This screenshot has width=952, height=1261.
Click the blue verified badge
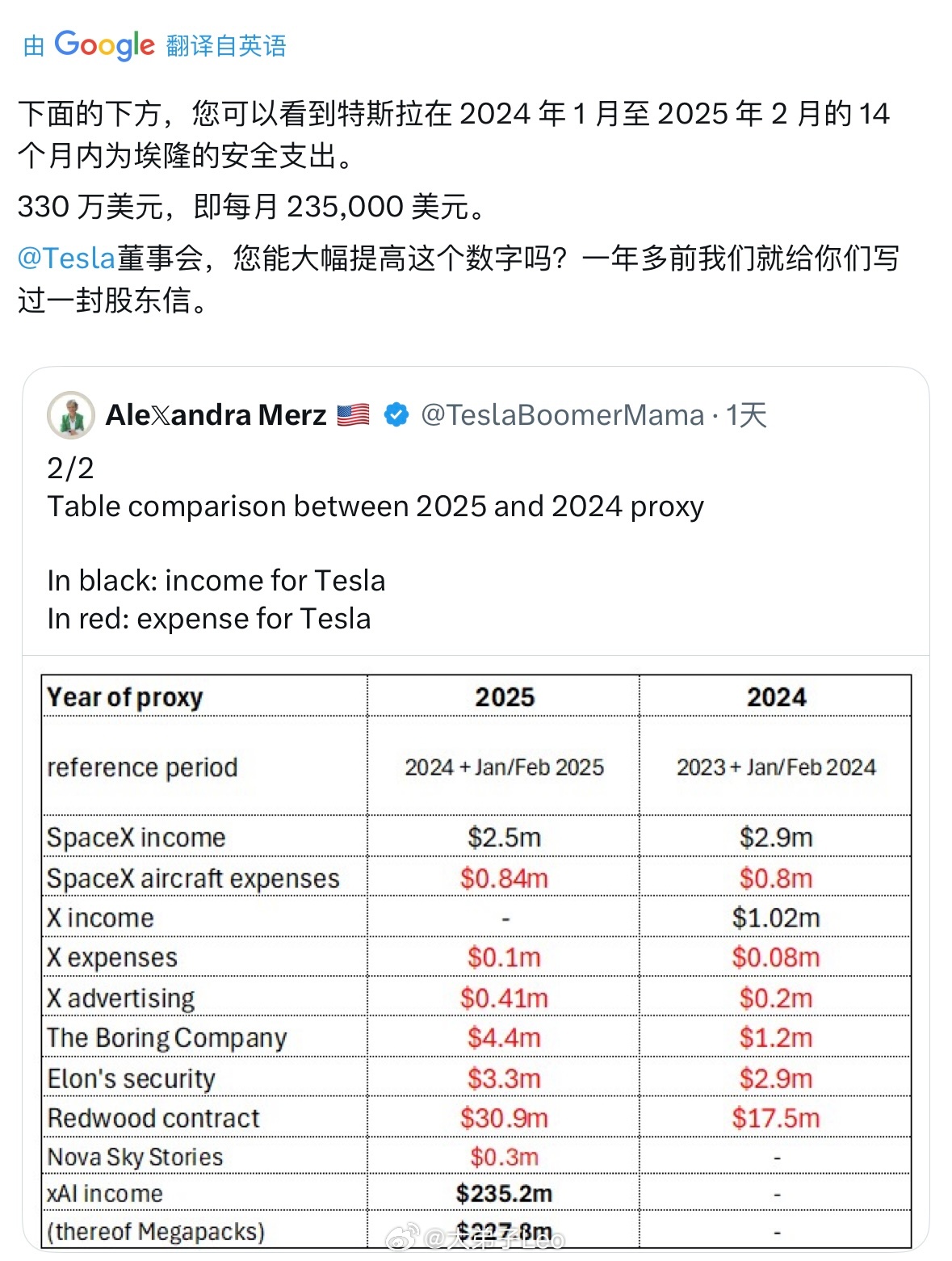point(396,415)
